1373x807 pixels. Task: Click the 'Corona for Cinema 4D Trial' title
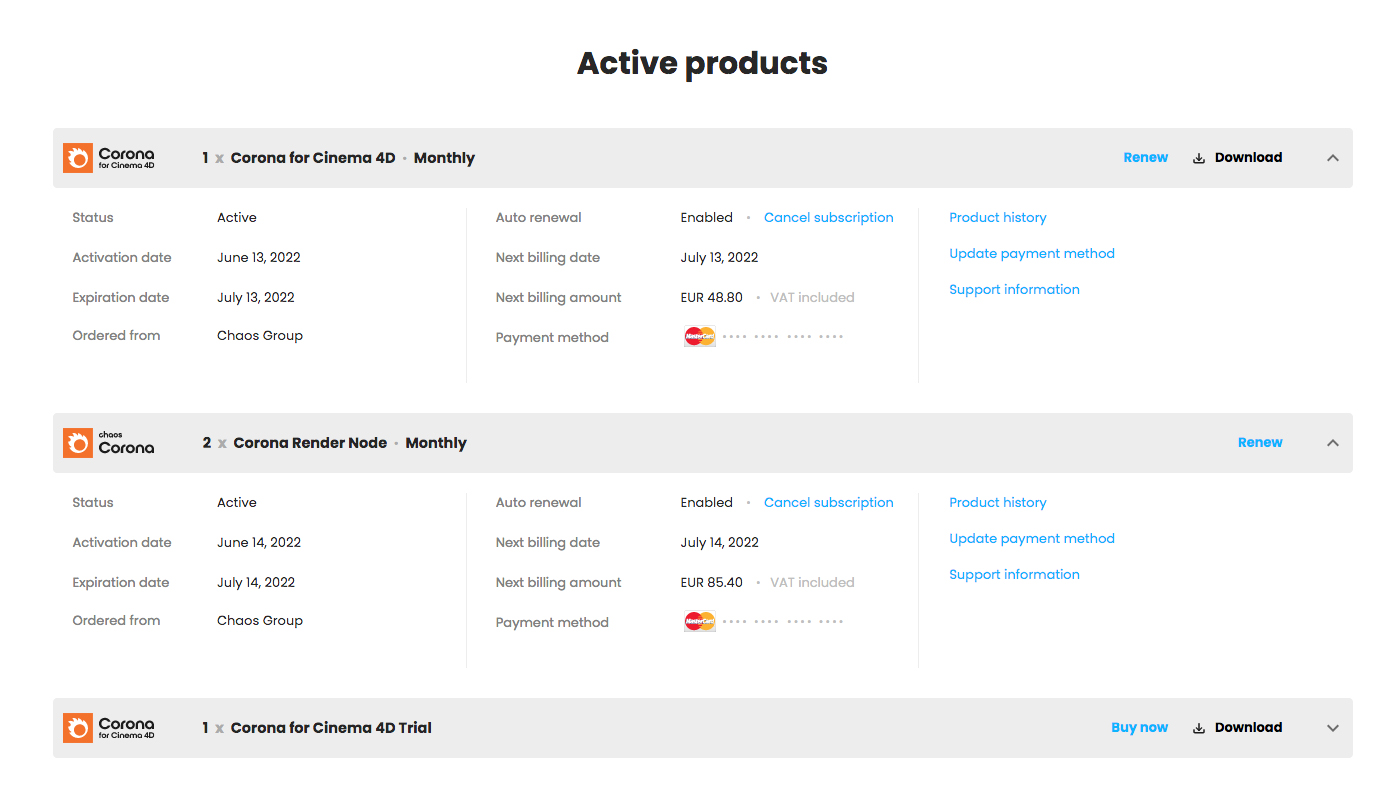[x=331, y=728]
